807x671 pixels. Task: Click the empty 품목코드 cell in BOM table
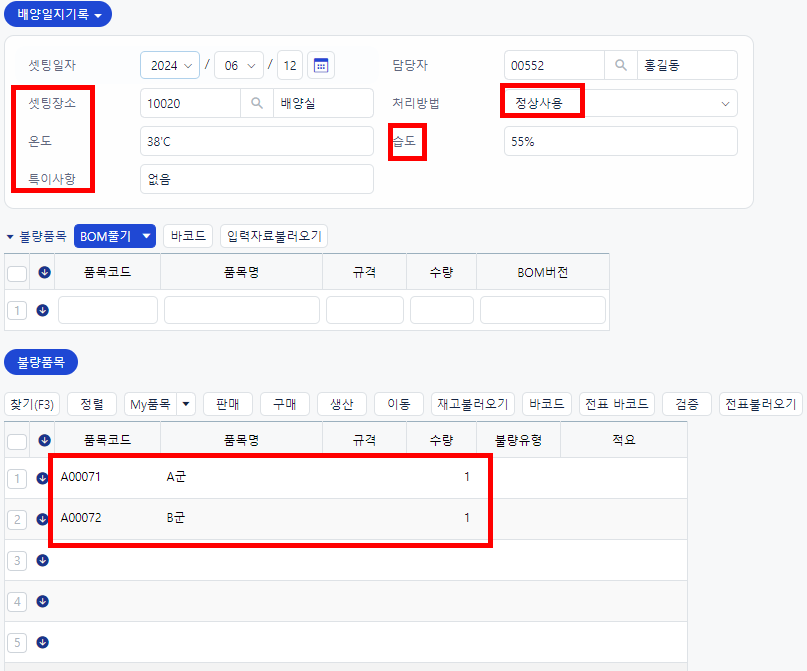(108, 310)
